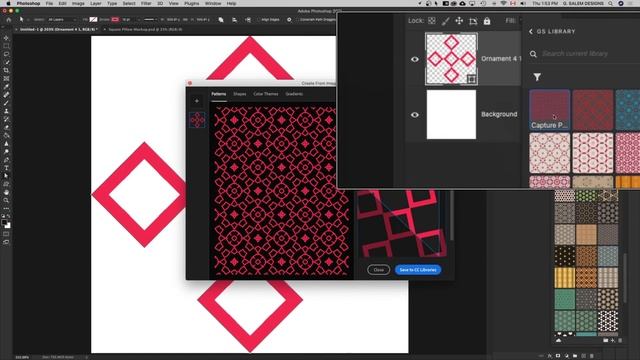Select the Capture P... pattern in library
The width and height of the screenshot is (640, 360).
click(x=550, y=110)
